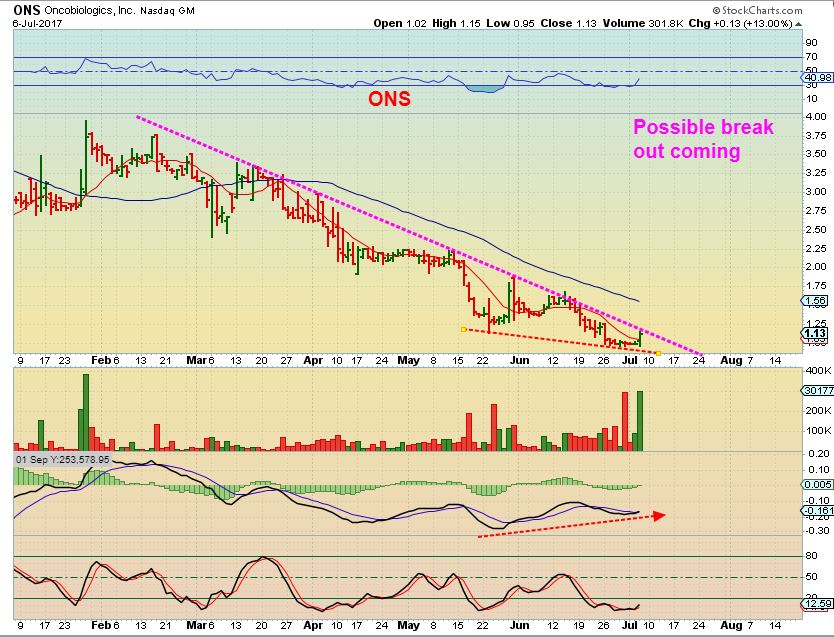Click the Apr label under the price chart
Screen dimensions: 834x637
tap(313, 361)
